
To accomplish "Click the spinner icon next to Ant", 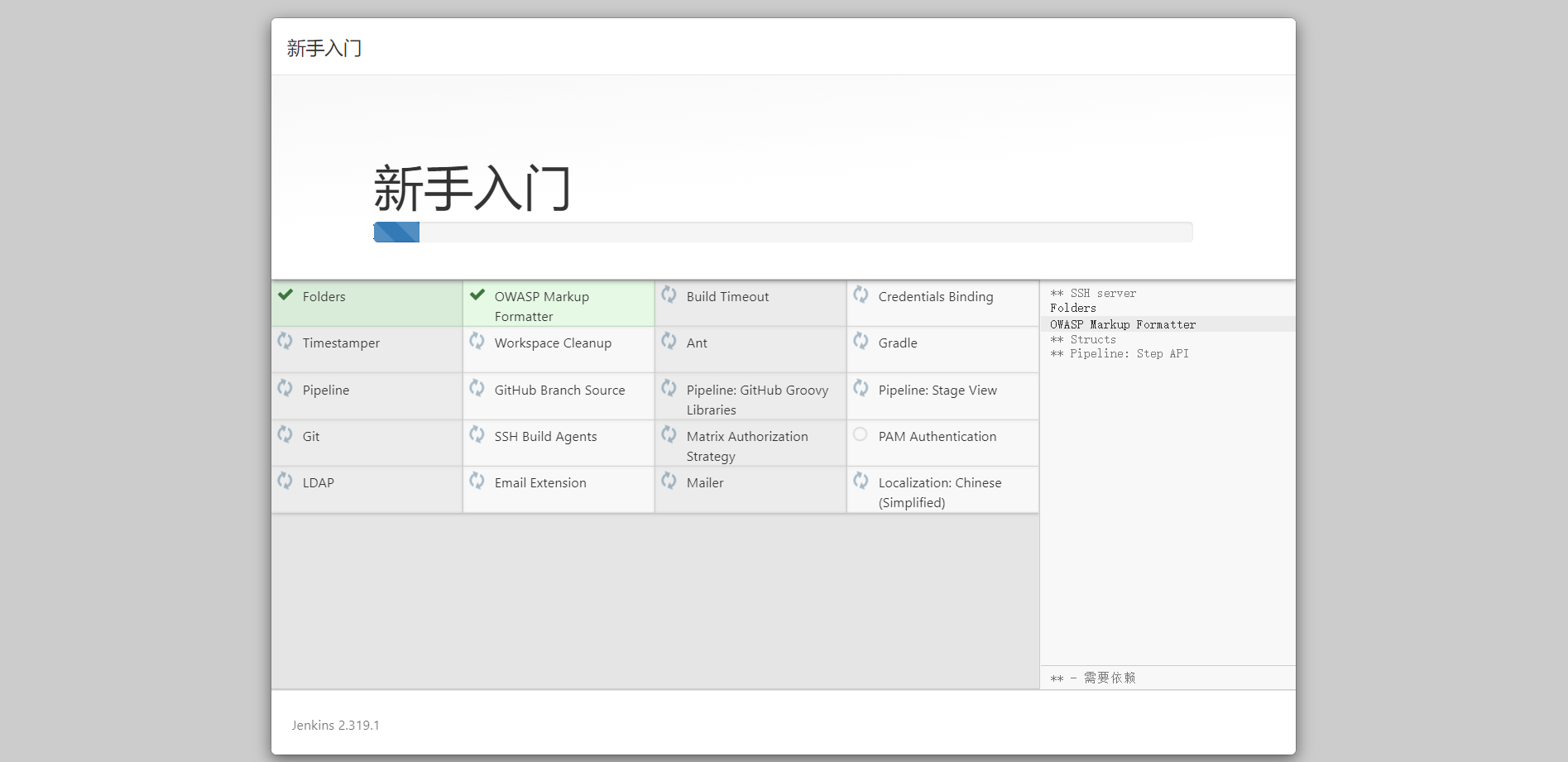I will click(669, 340).
